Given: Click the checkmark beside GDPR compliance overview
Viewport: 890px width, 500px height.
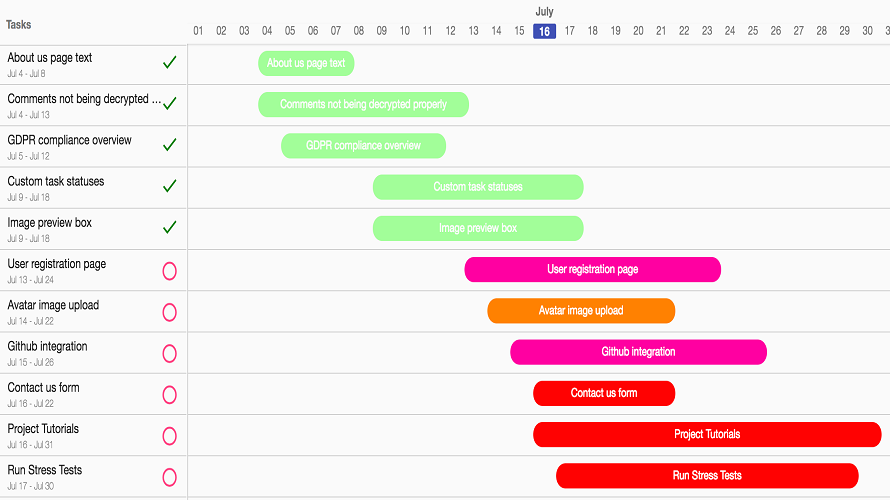Looking at the screenshot, I should pos(169,145).
